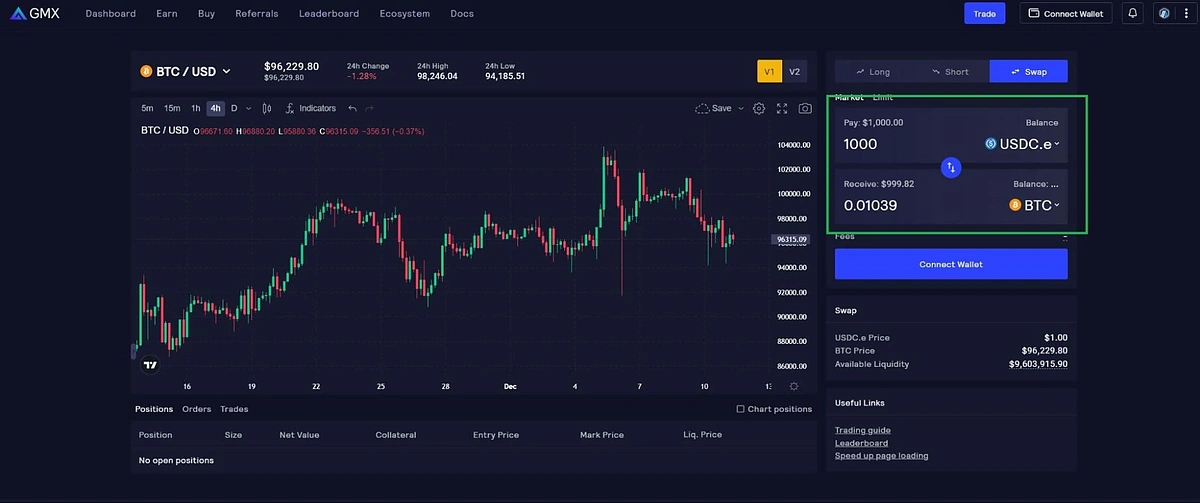The height and width of the screenshot is (503, 1200).
Task: Click the swap direction arrows button
Action: coord(951,168)
